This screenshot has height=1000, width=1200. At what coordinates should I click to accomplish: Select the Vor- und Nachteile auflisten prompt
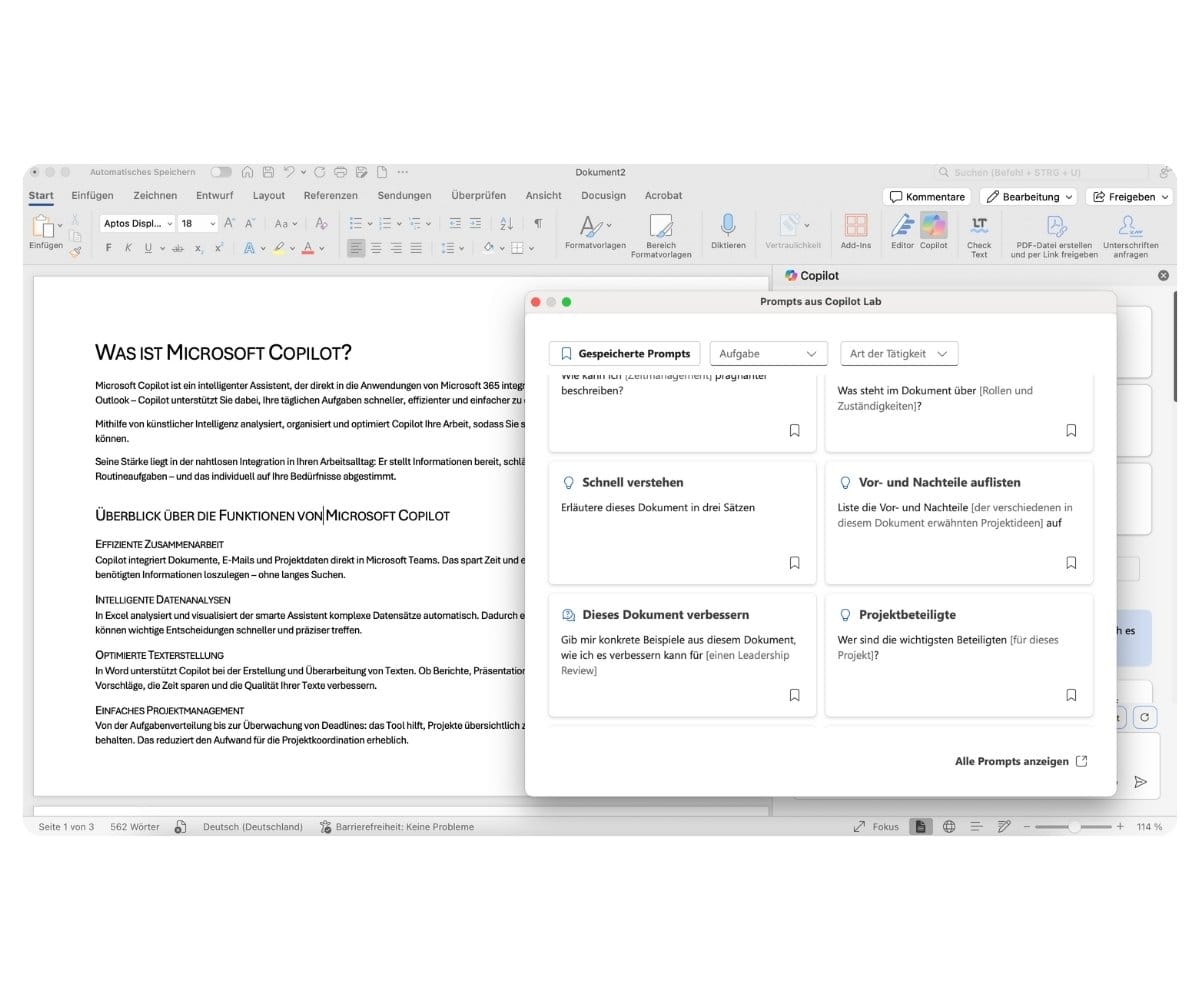pyautogui.click(x=959, y=523)
